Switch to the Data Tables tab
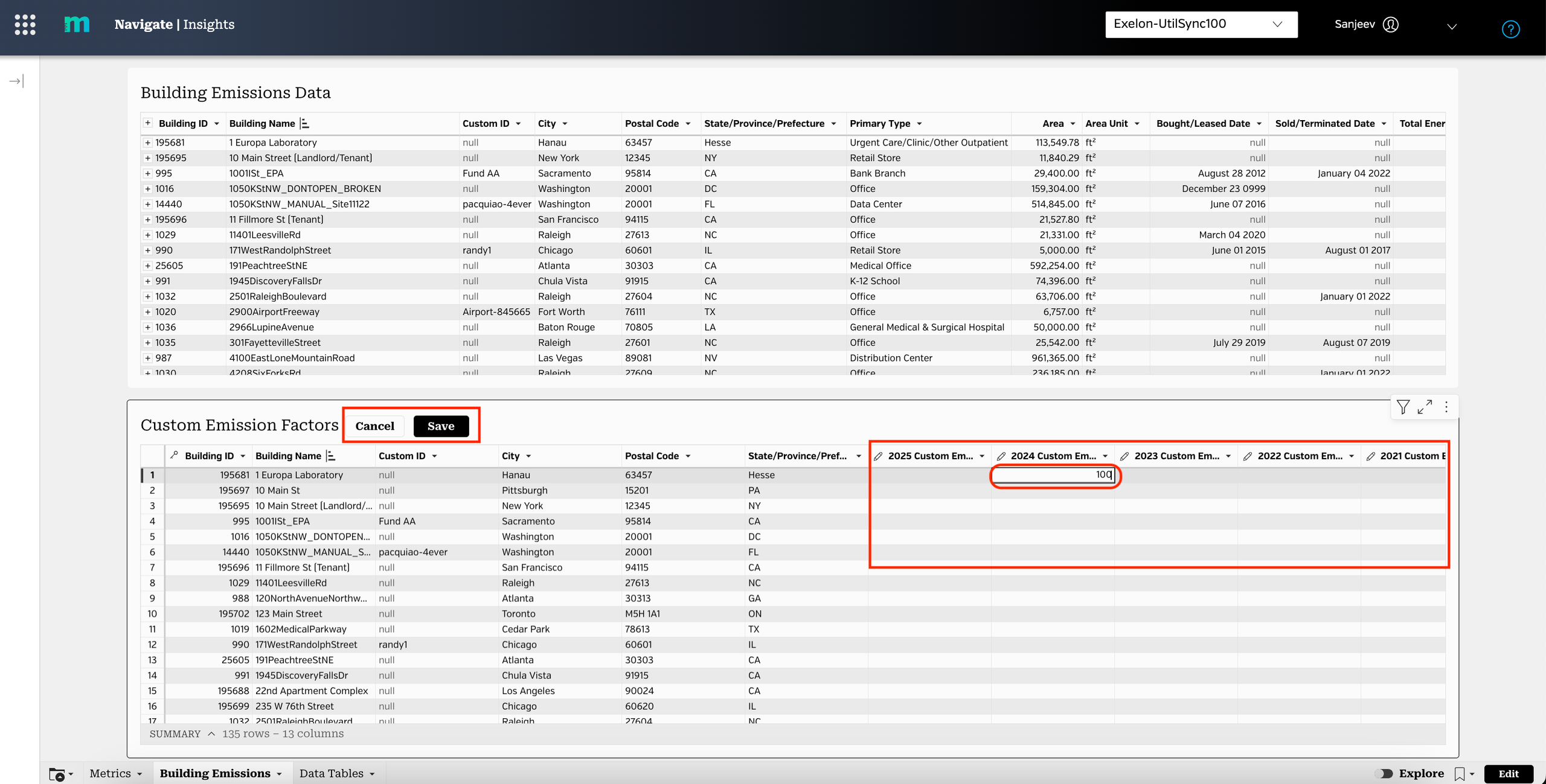 pos(332,774)
